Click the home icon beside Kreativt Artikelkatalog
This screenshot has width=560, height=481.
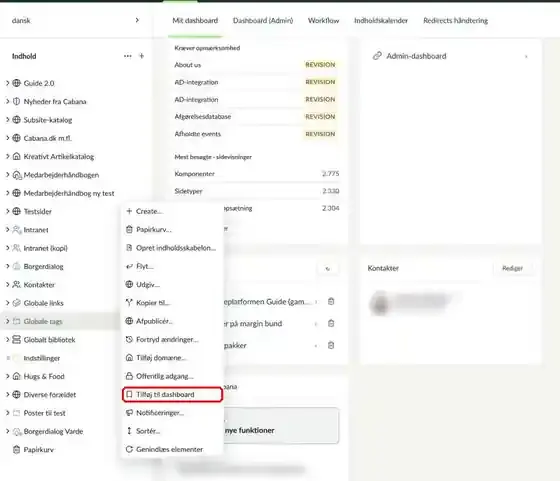point(16,156)
